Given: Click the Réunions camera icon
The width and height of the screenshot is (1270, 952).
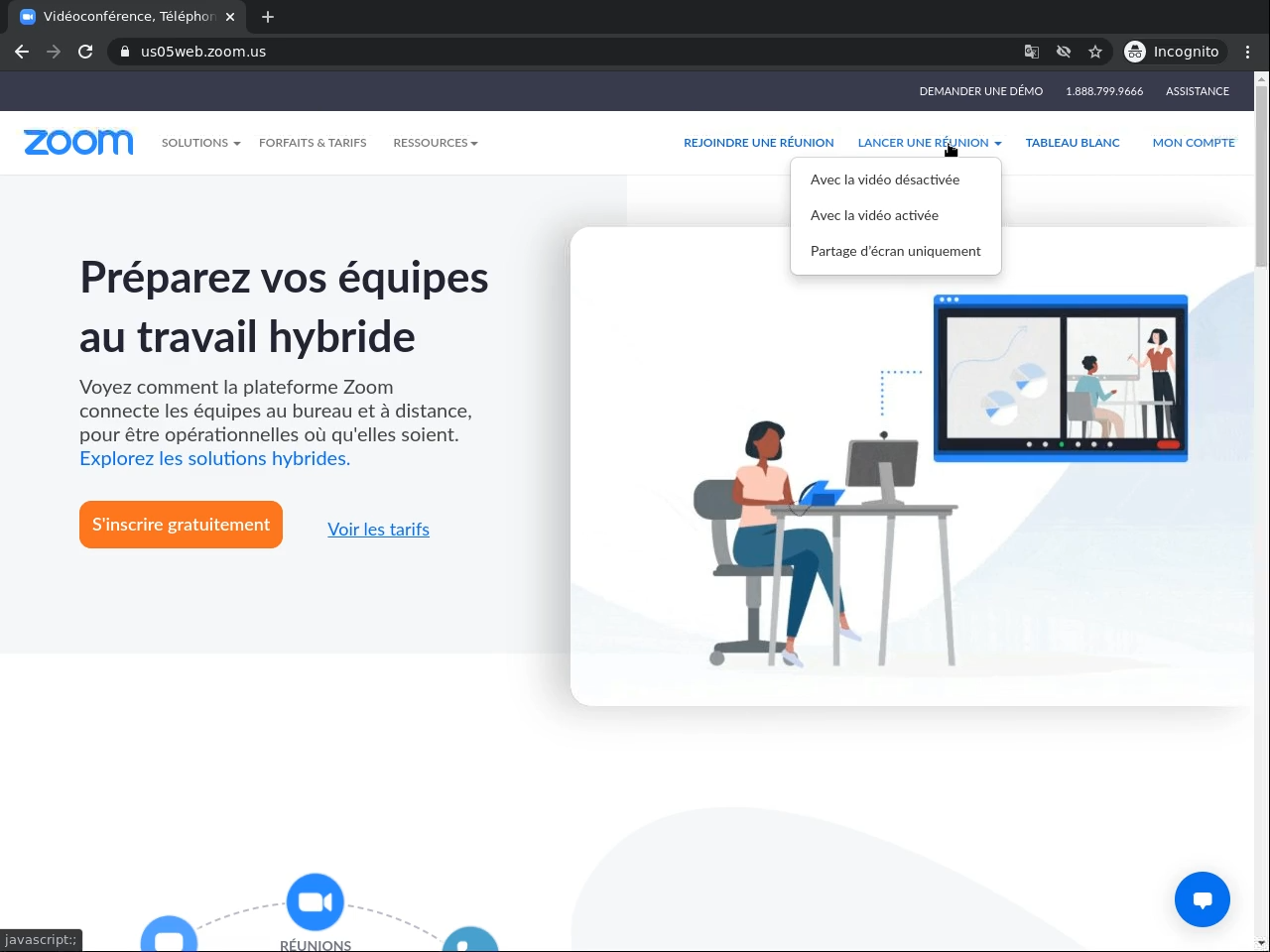Looking at the screenshot, I should tap(316, 902).
